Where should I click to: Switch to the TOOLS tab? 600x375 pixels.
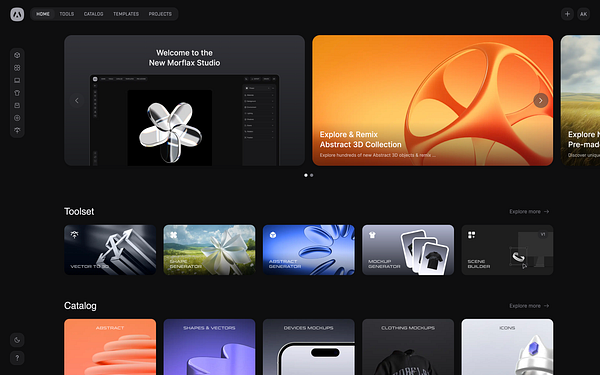pos(67,14)
